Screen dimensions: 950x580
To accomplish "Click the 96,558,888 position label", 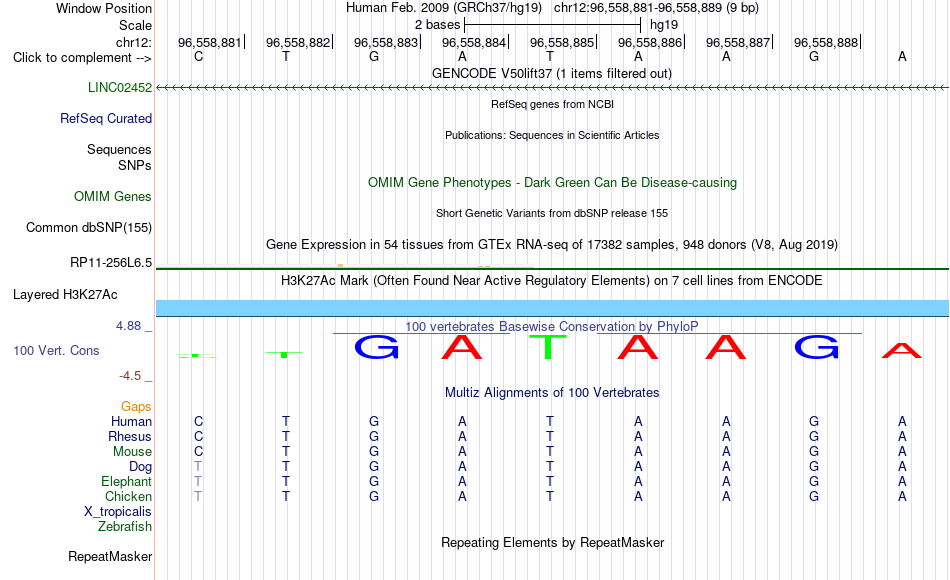I will point(826,42).
